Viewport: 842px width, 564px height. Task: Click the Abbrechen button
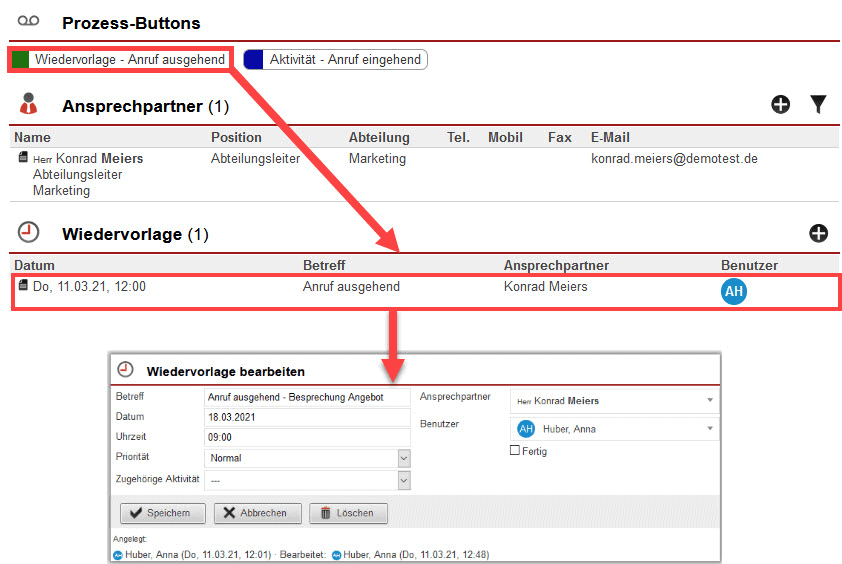[x=255, y=513]
